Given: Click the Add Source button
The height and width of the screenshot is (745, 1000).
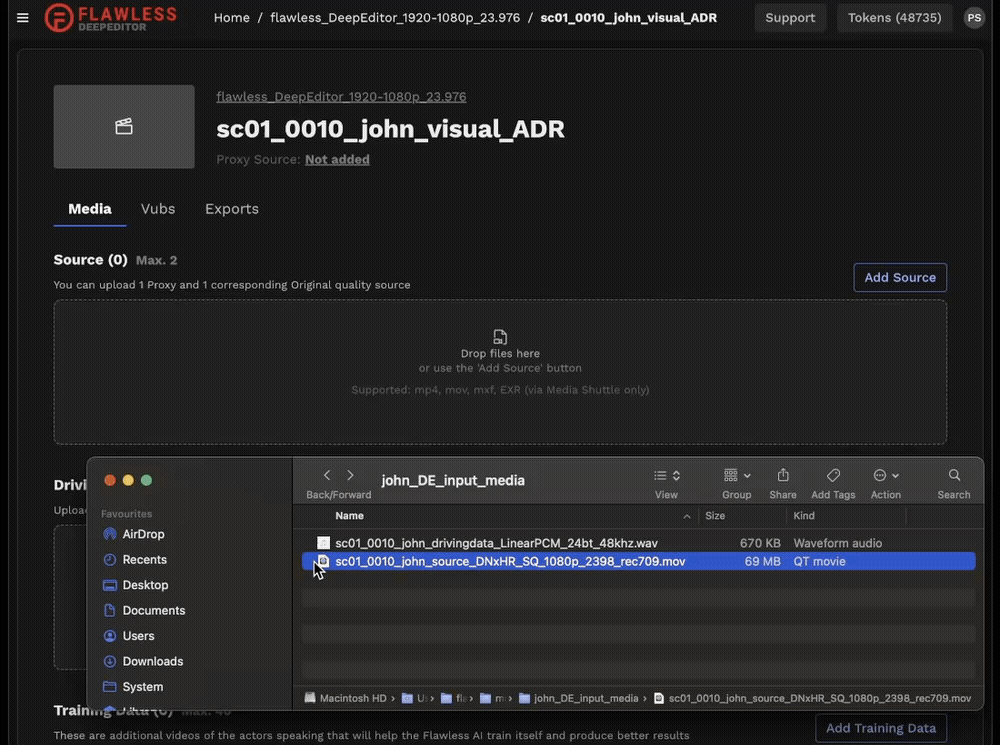Looking at the screenshot, I should click(900, 277).
